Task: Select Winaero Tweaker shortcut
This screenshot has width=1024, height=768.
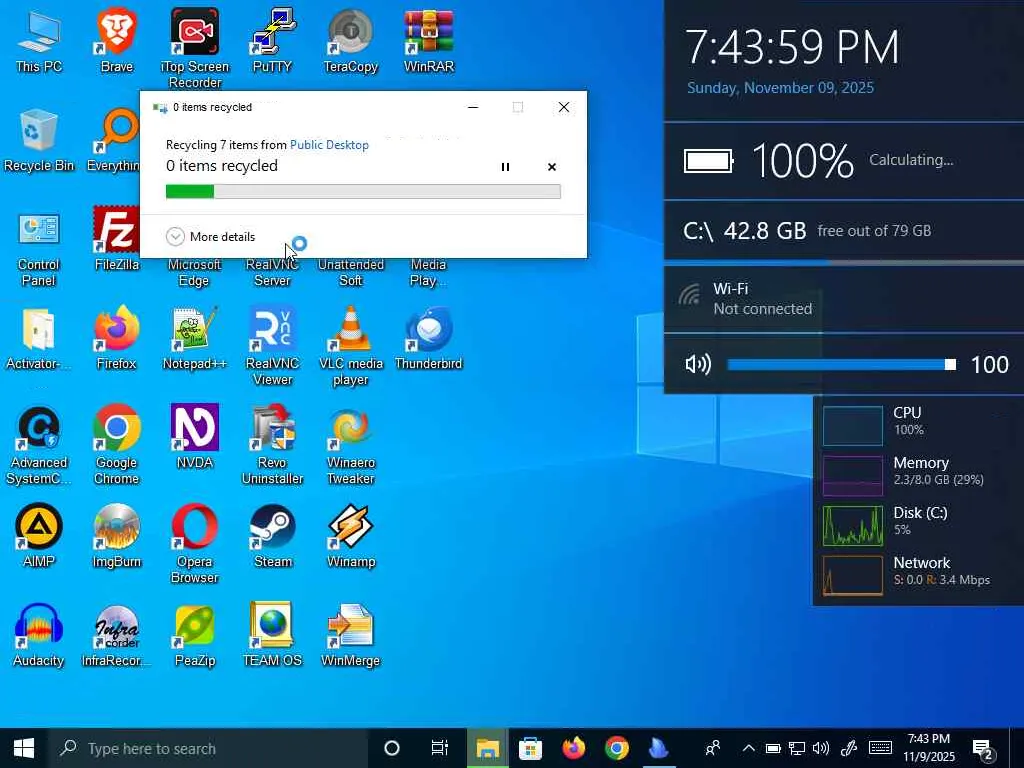Action: click(351, 445)
